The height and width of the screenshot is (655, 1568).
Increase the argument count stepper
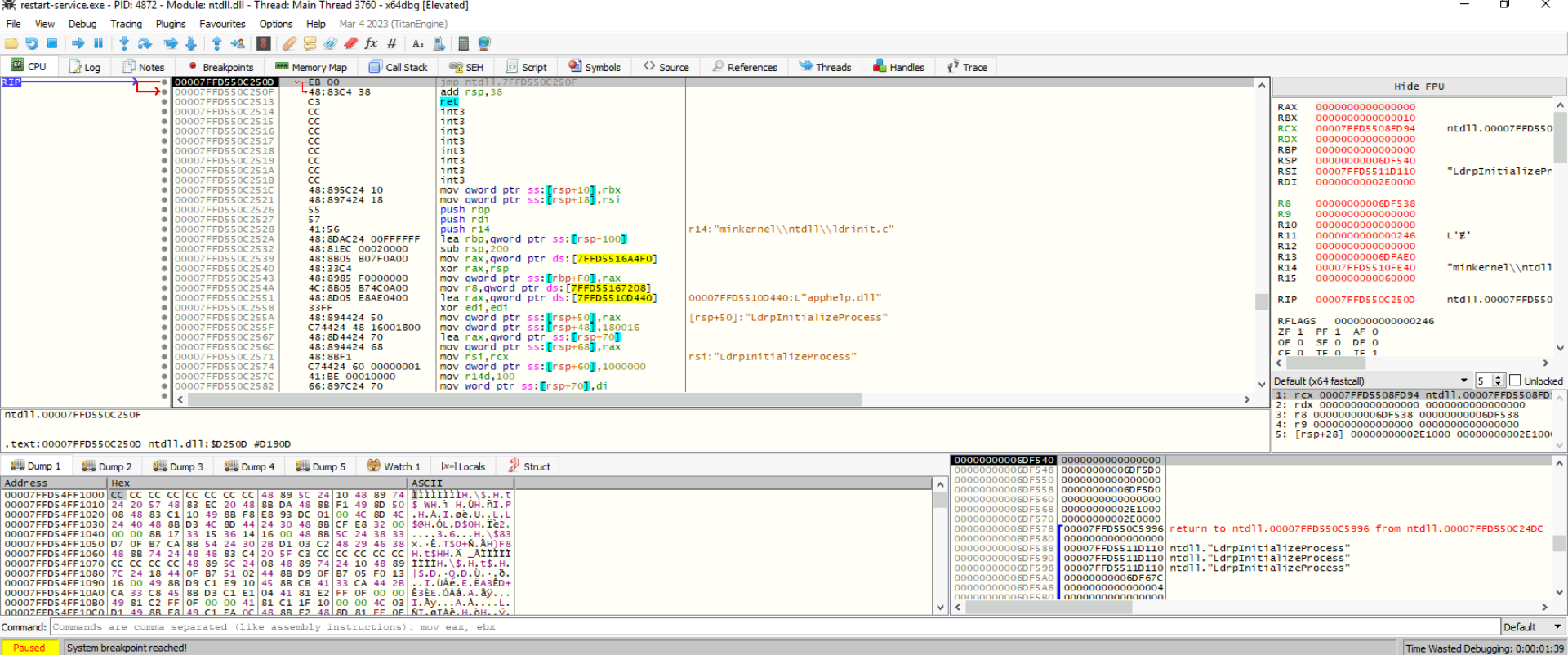pos(1498,377)
